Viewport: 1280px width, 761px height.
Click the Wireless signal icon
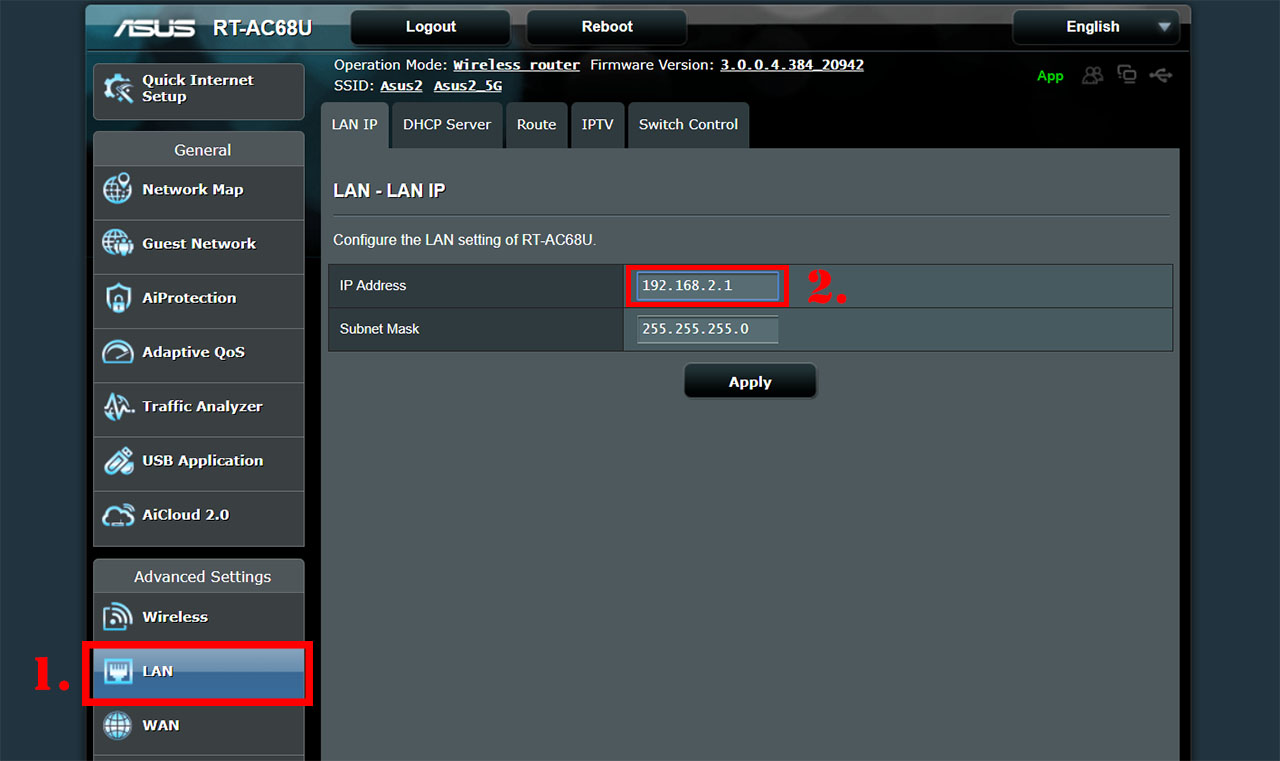pyautogui.click(x=118, y=617)
